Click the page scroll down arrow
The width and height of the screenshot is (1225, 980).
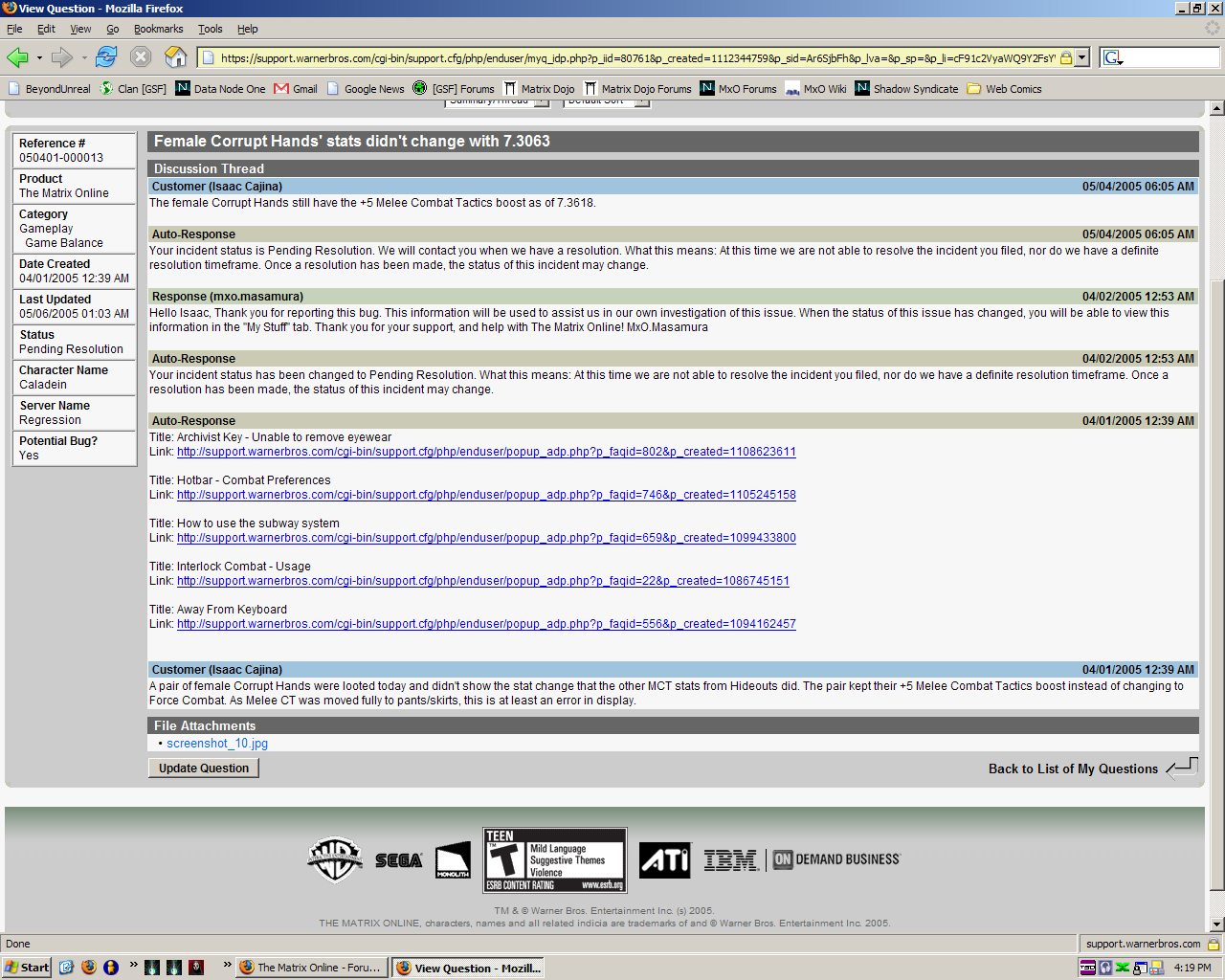(1217, 925)
